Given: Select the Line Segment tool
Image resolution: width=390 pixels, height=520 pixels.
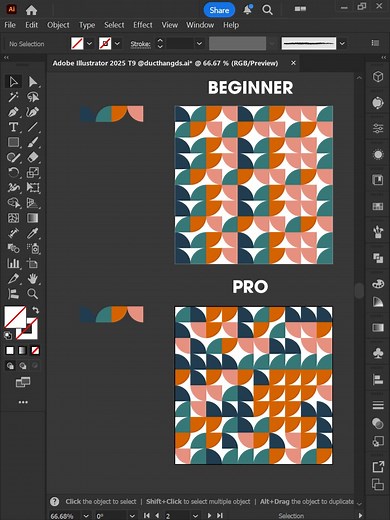Looking at the screenshot, I should tap(33, 127).
